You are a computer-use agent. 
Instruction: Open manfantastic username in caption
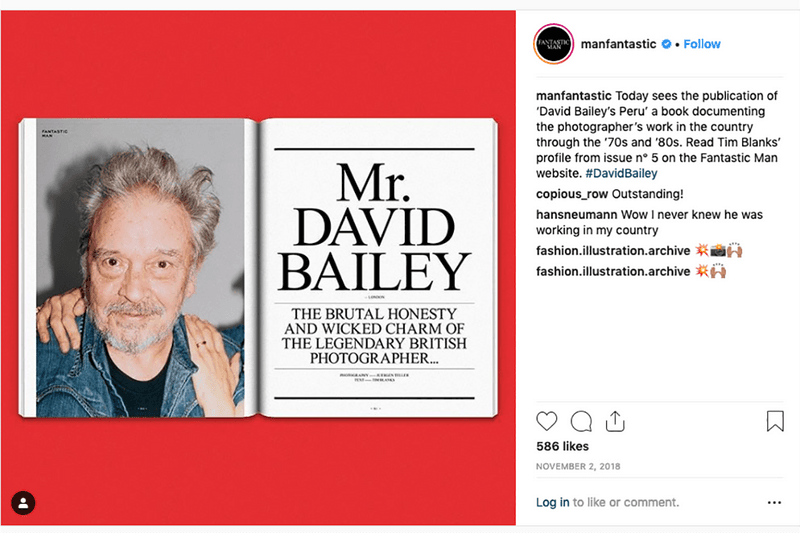click(573, 96)
